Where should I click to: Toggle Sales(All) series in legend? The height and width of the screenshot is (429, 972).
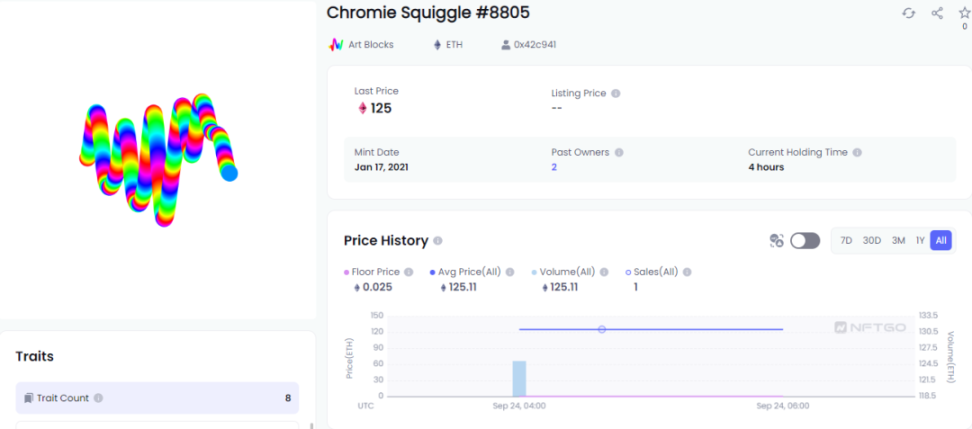coord(652,272)
